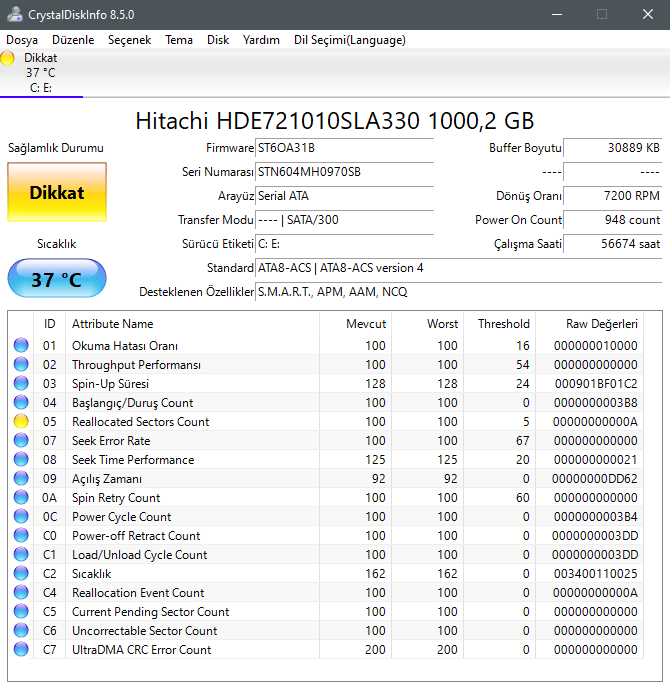Image resolution: width=670 pixels, height=690 pixels.
Task: Click the 37 °C temperature button
Action: (x=56, y=279)
